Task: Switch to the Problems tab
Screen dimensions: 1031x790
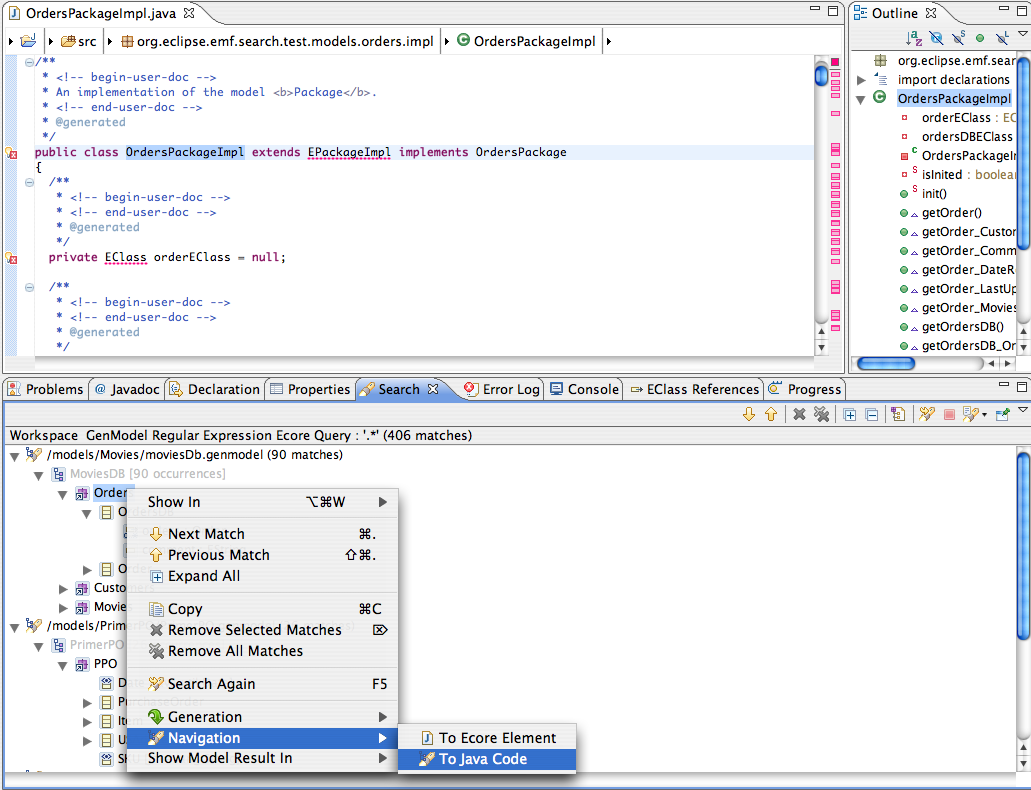Action: click(x=46, y=389)
